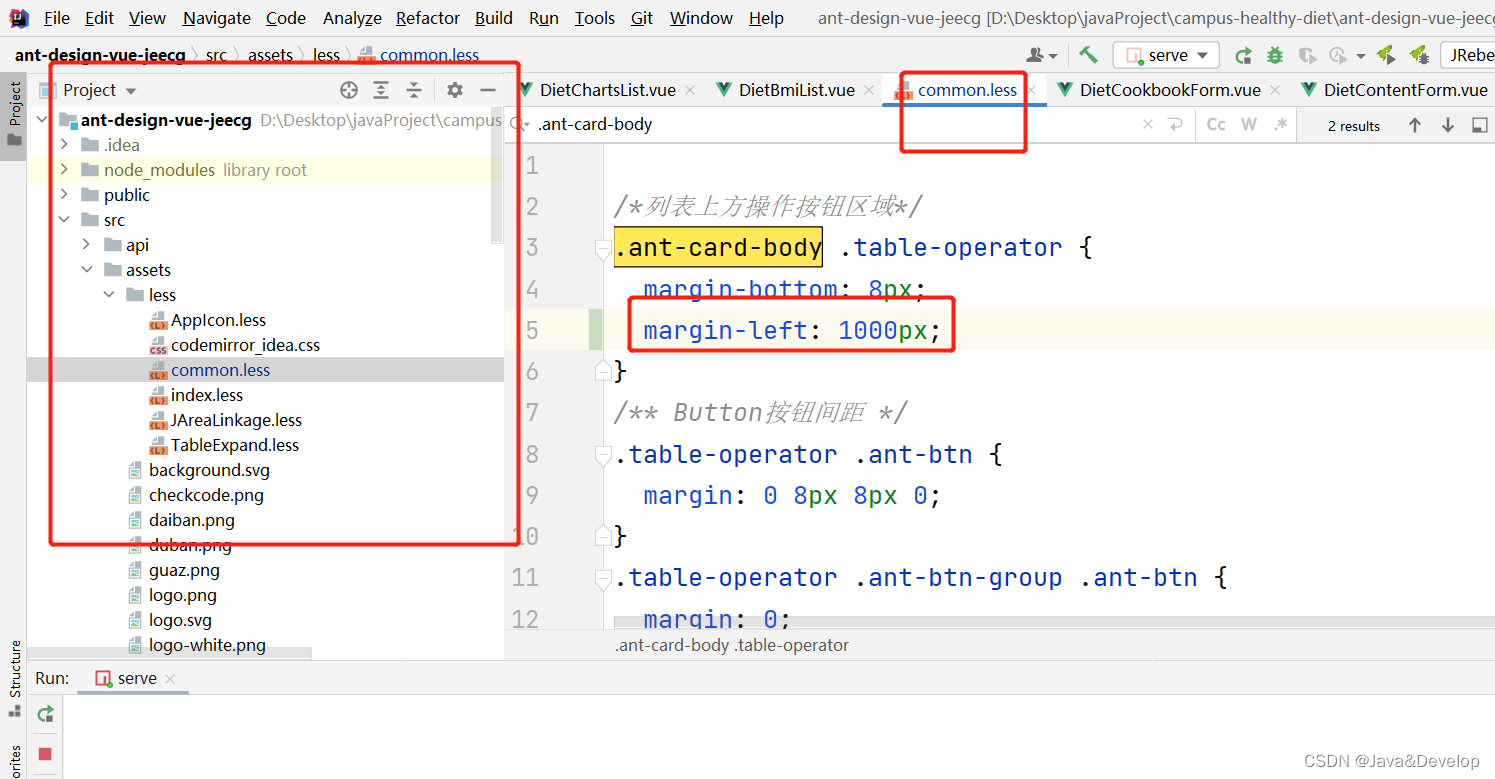
Task: Collapse the less folder
Action: pyautogui.click(x=108, y=295)
